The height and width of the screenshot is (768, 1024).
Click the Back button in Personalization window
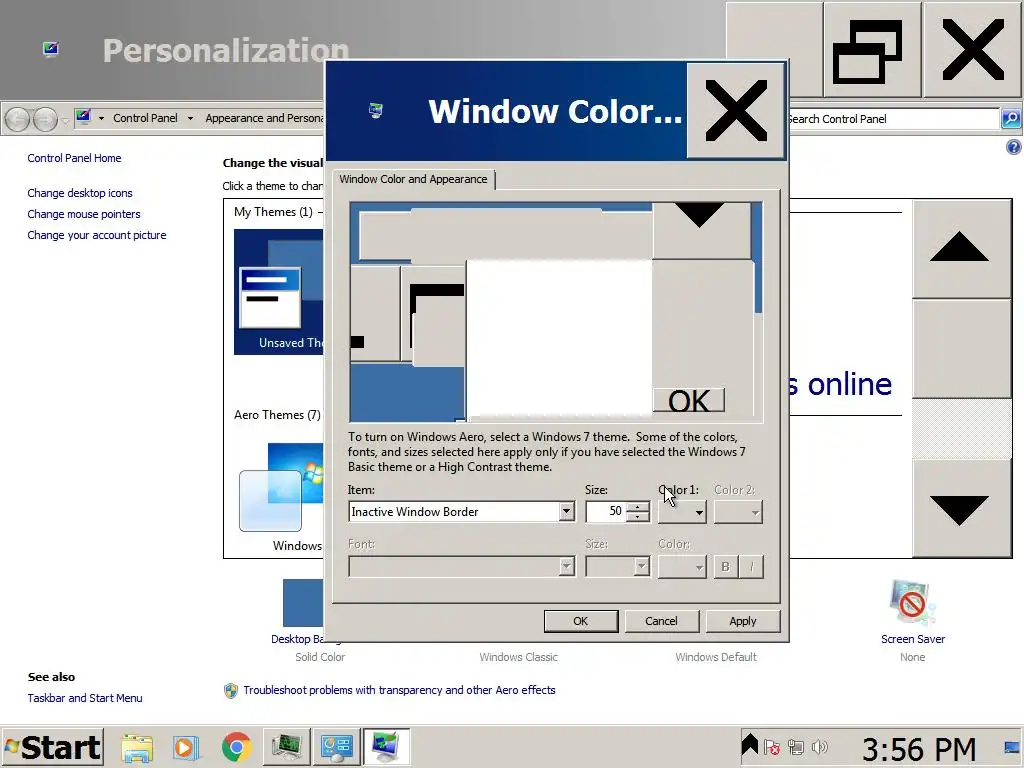(18, 119)
